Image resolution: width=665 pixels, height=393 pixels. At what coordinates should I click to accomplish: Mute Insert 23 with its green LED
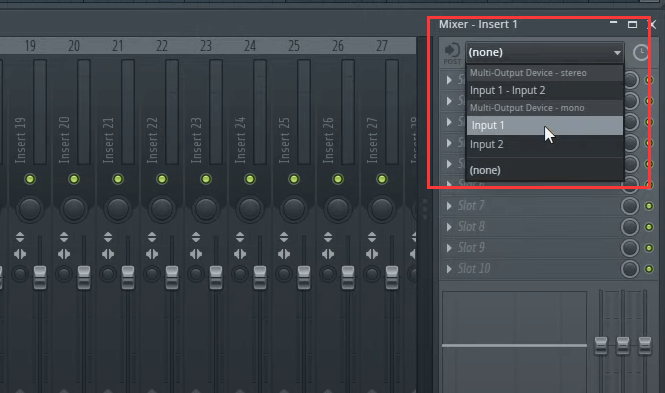coord(206,179)
